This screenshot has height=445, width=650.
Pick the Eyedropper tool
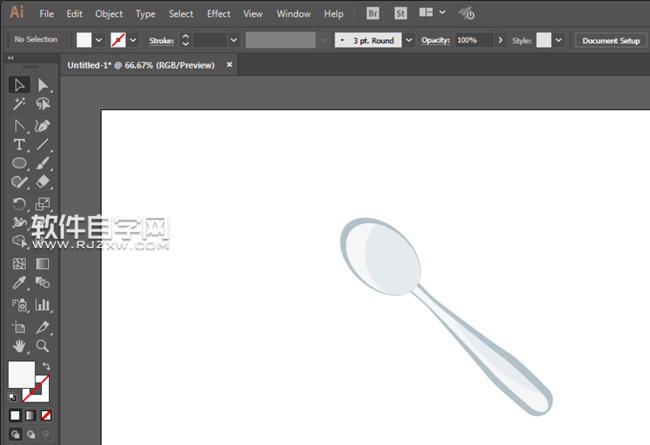coord(19,283)
